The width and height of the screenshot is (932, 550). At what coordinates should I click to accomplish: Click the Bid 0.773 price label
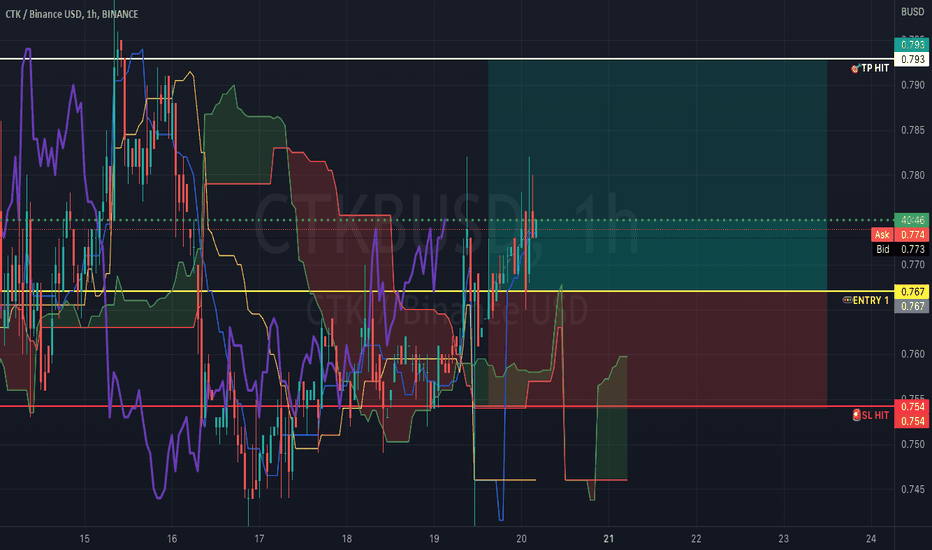tap(900, 249)
